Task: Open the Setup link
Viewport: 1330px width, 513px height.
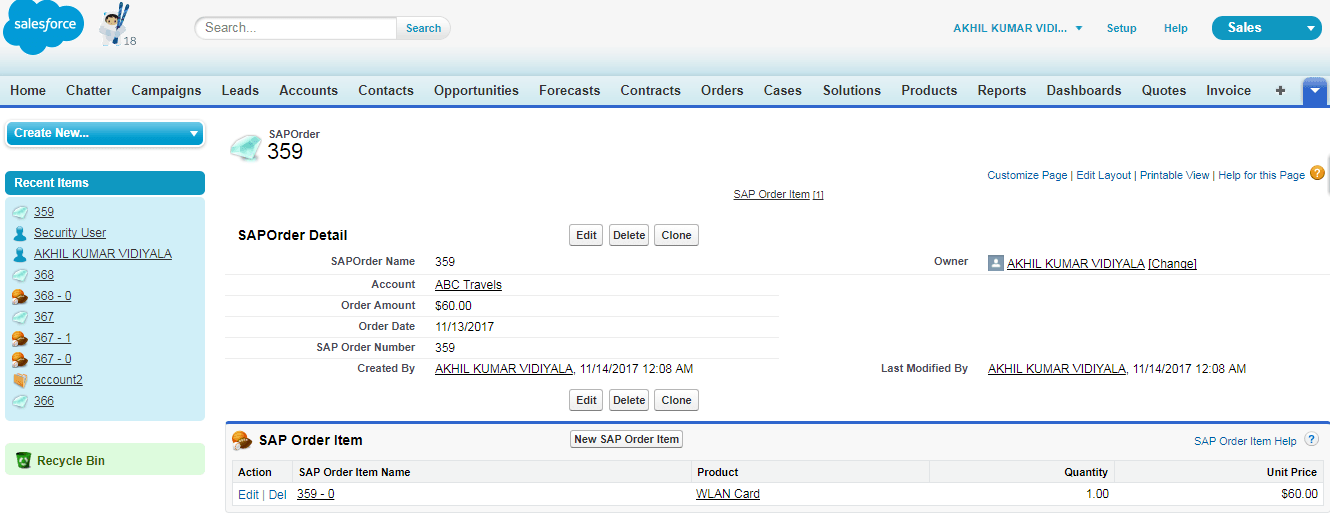Action: coord(1121,28)
